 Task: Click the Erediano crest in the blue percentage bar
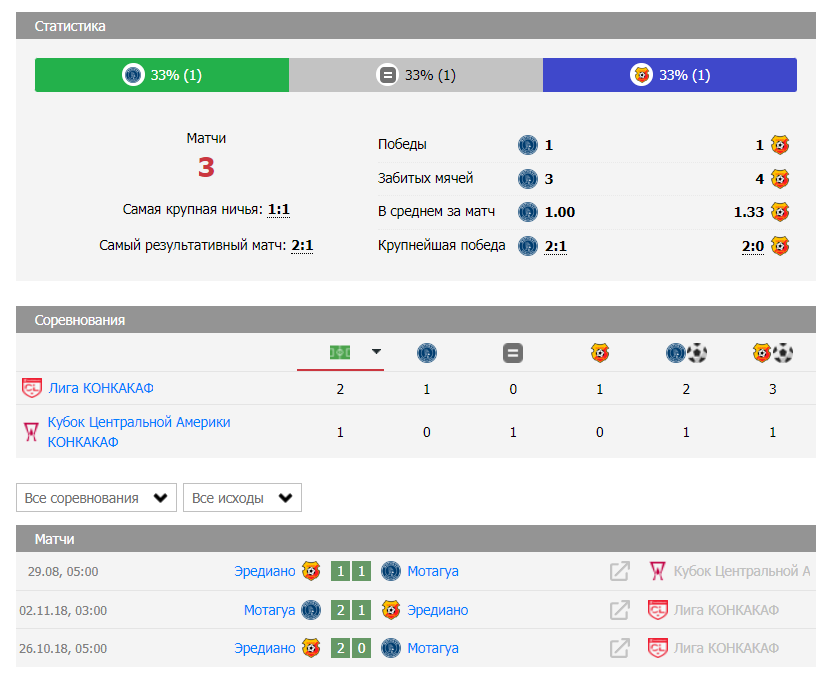coord(639,74)
